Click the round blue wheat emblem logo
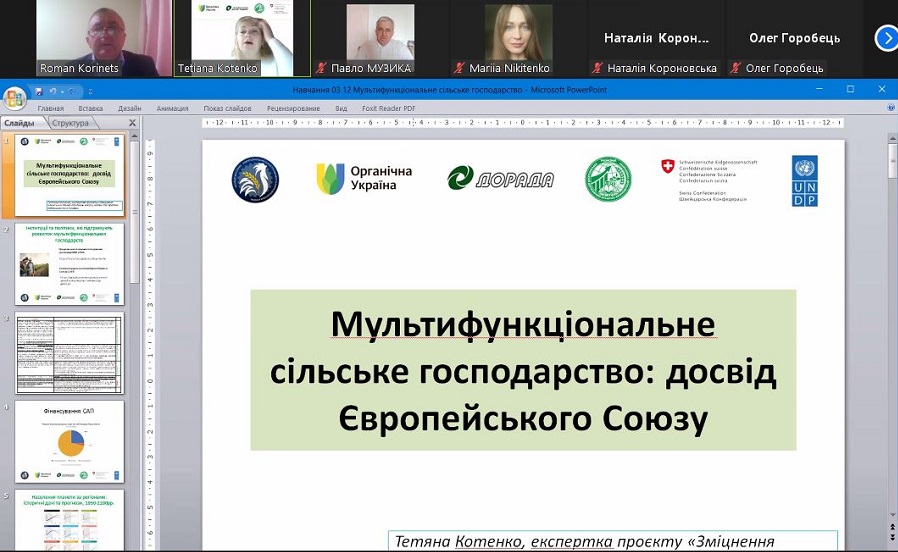 [x=255, y=179]
